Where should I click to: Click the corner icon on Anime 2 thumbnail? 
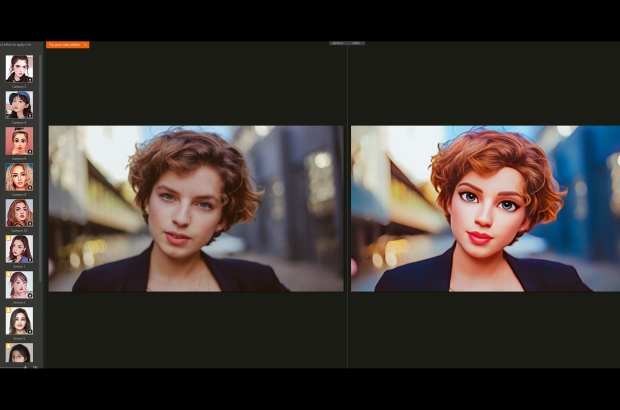[x=29, y=295]
